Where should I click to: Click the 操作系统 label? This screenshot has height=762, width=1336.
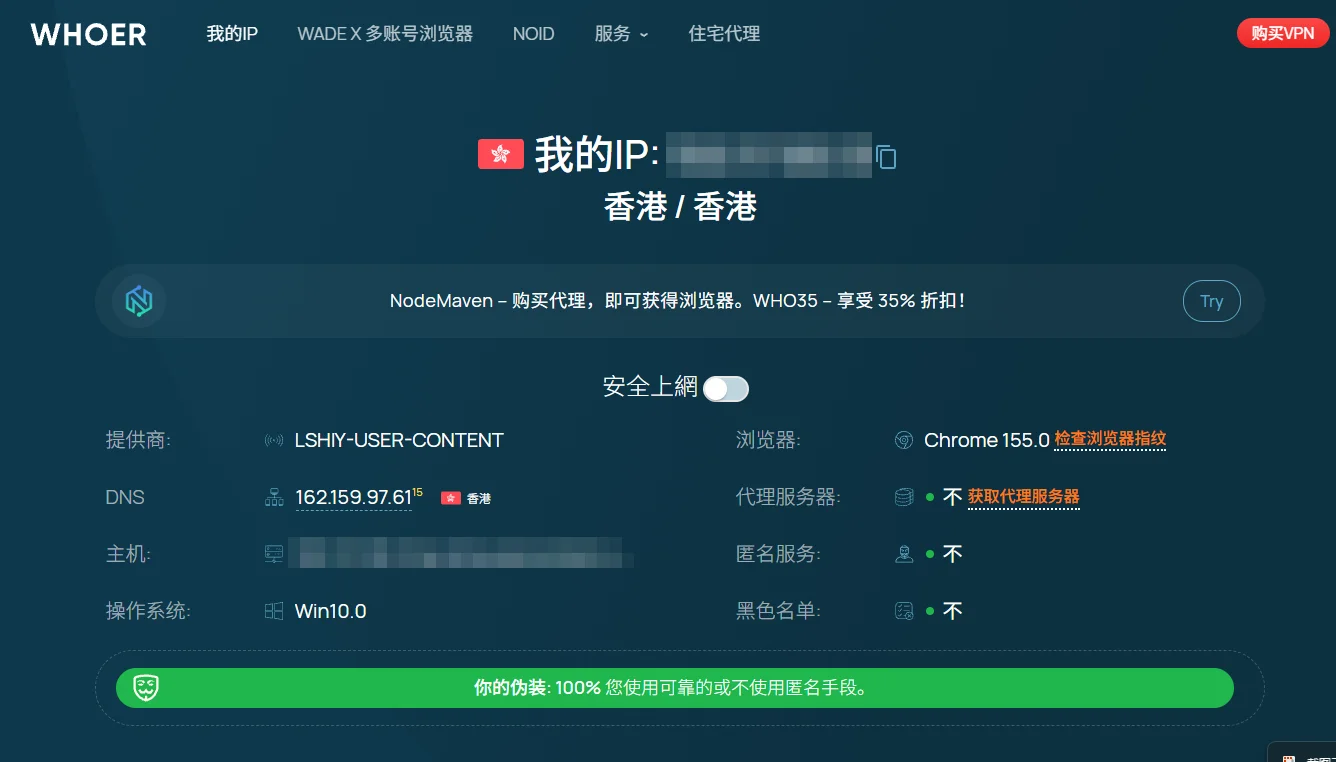pos(148,611)
